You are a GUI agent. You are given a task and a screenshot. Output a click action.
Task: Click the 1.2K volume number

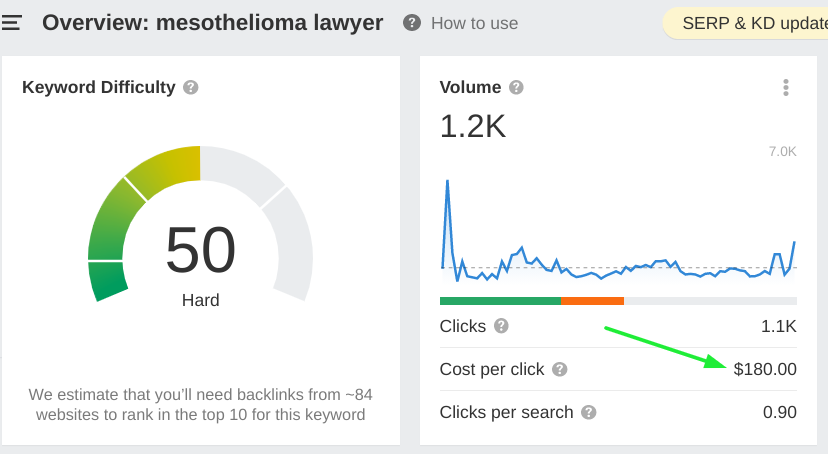(x=473, y=126)
